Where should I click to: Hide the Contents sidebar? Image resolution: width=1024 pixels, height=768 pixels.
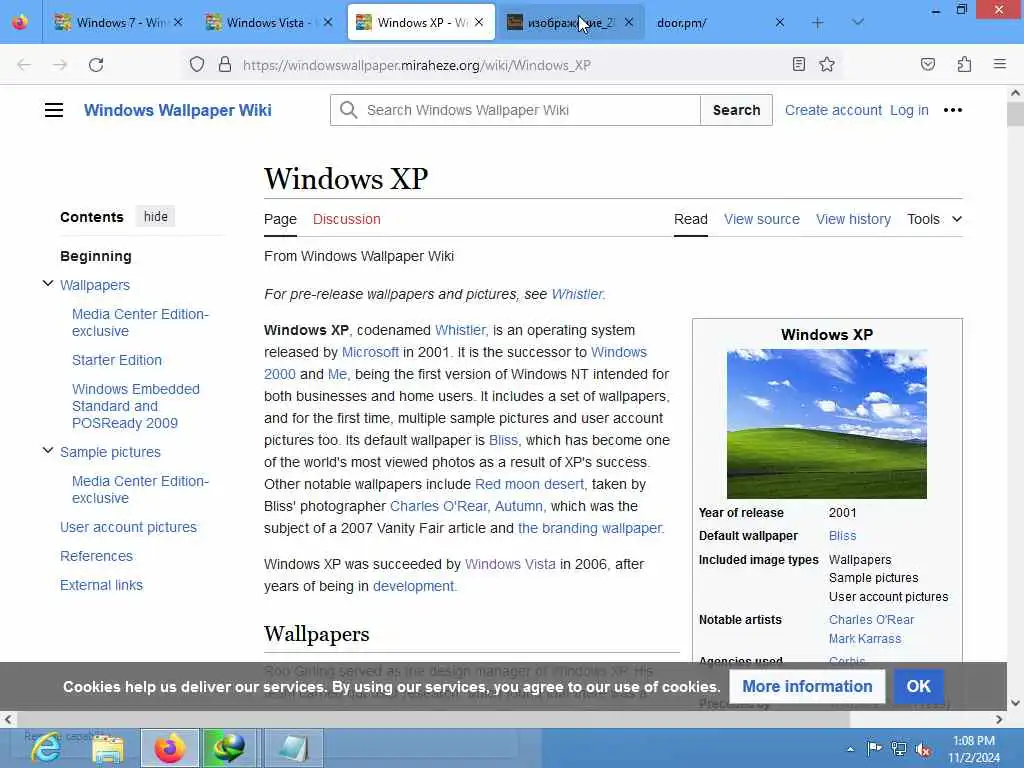[x=155, y=217]
